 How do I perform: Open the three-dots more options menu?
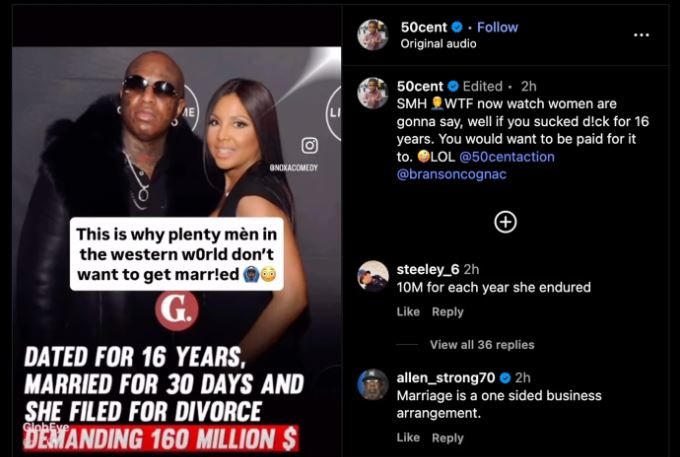click(641, 35)
